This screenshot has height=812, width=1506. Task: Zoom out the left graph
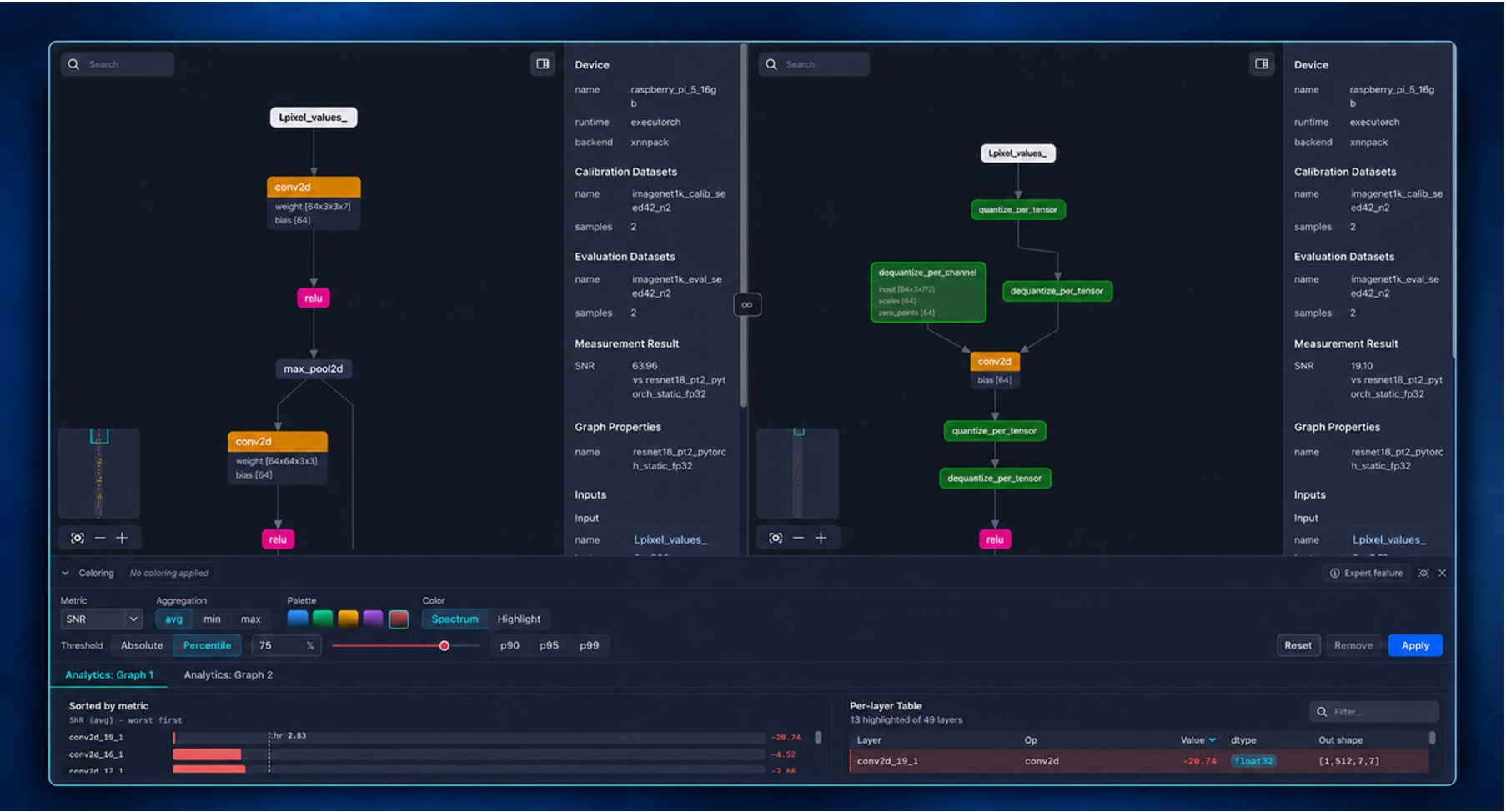[x=100, y=539]
